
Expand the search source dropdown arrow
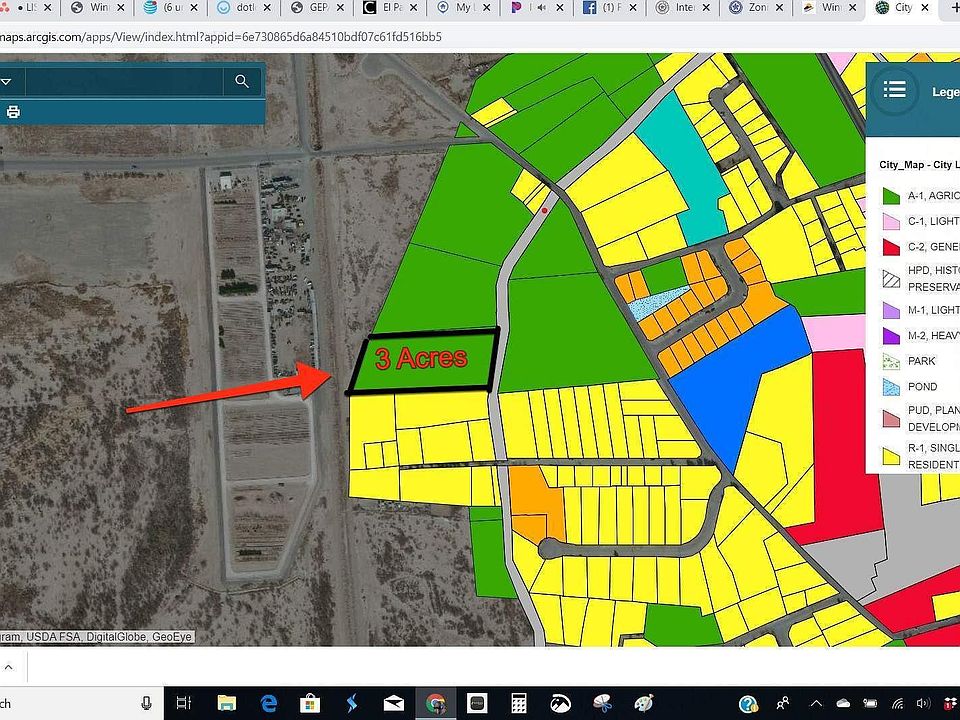[x=6, y=81]
